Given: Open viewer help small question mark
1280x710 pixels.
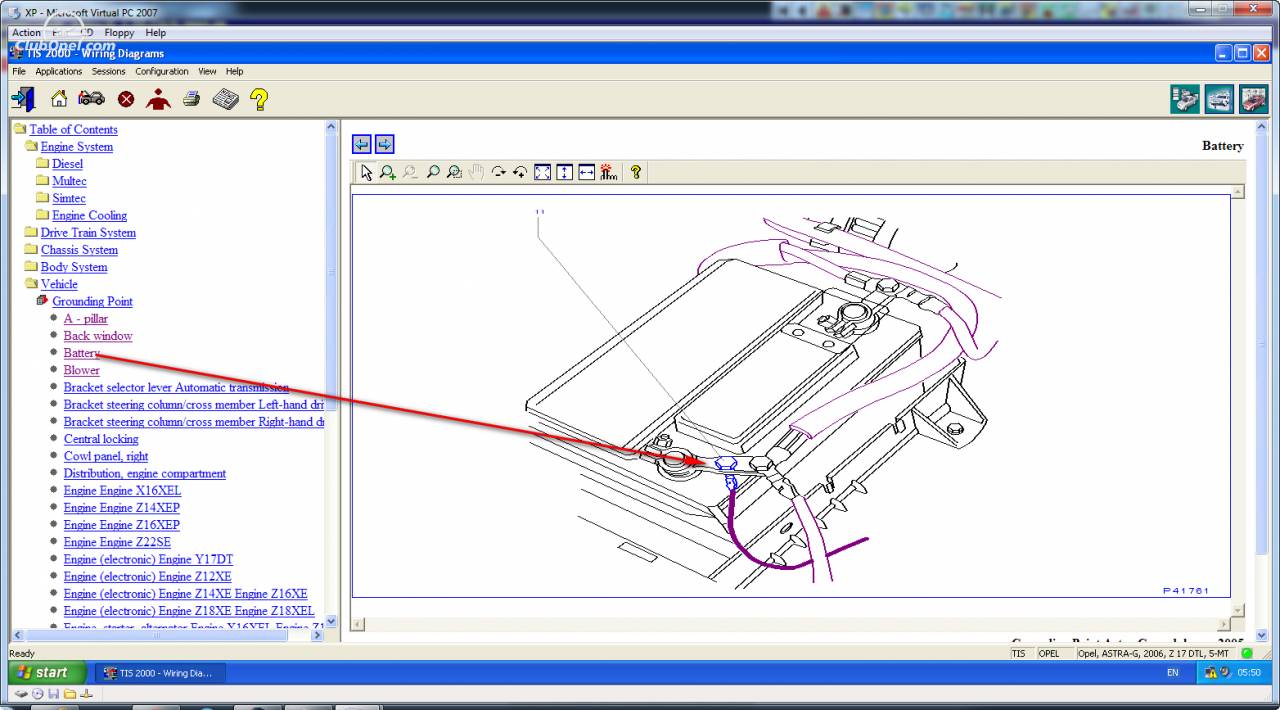Looking at the screenshot, I should point(635,172).
